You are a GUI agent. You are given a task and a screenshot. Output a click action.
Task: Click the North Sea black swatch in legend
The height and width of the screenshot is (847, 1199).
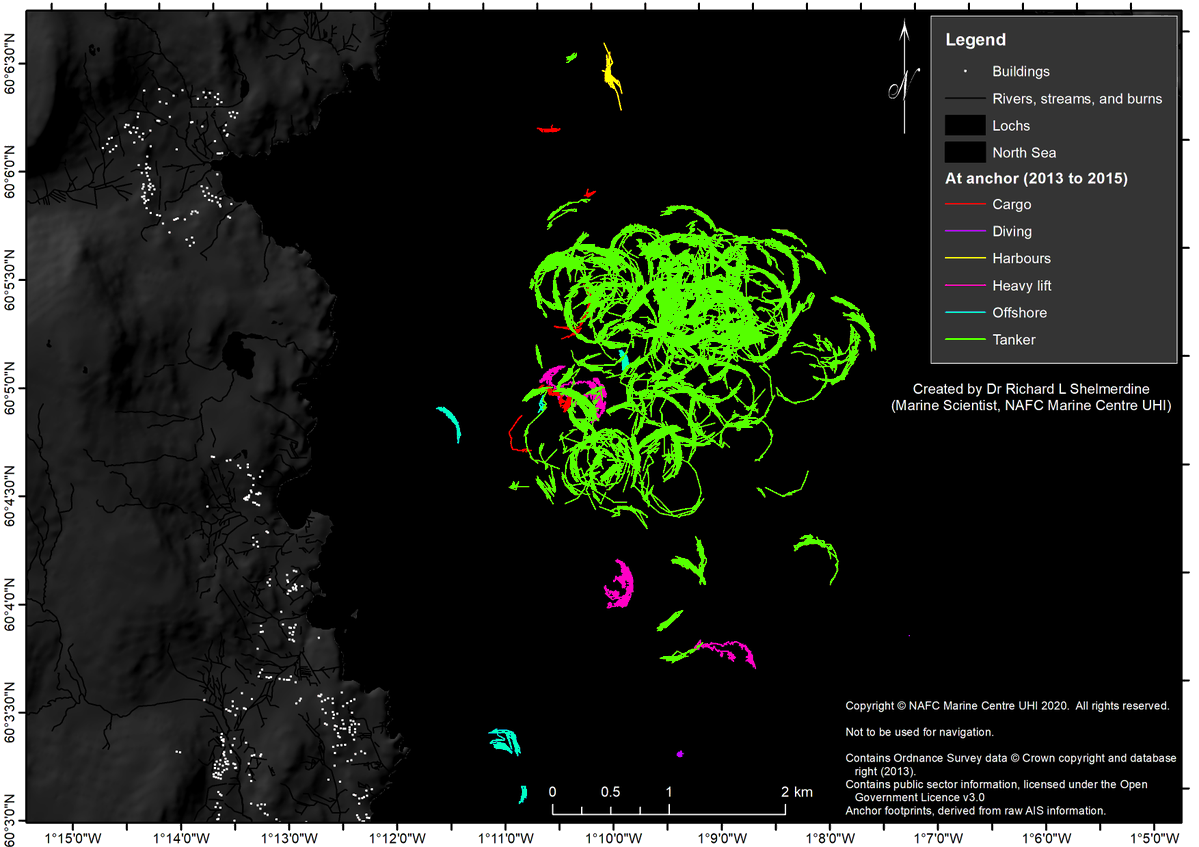tap(964, 153)
